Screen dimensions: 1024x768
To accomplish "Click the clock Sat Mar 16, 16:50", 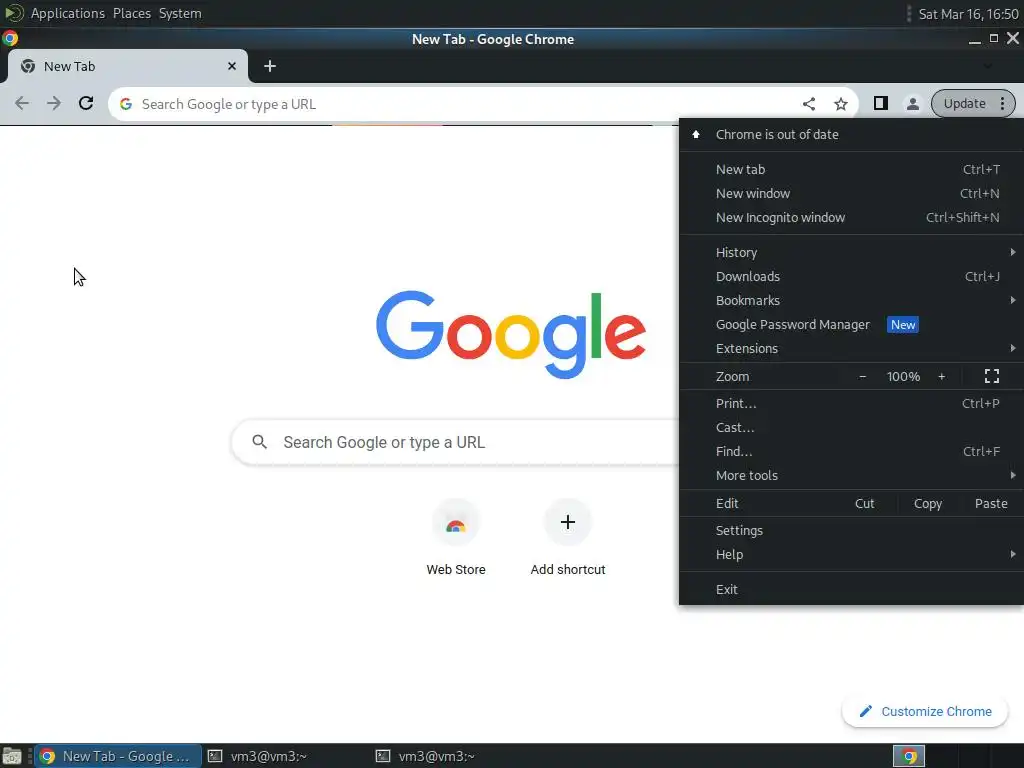I will (968, 14).
